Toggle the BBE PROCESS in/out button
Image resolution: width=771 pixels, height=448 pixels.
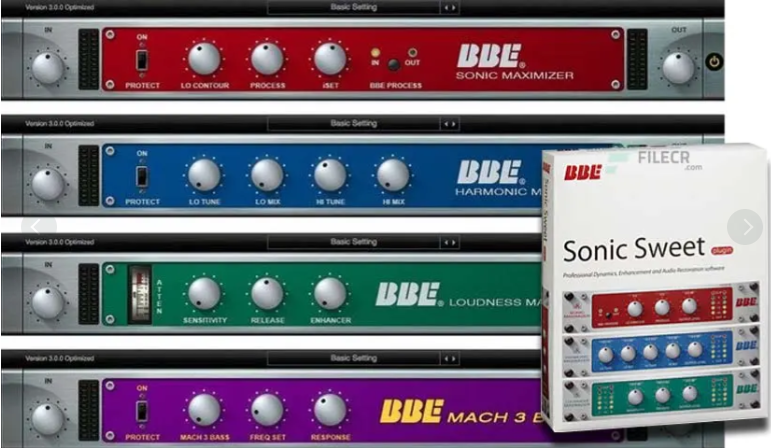coord(393,64)
